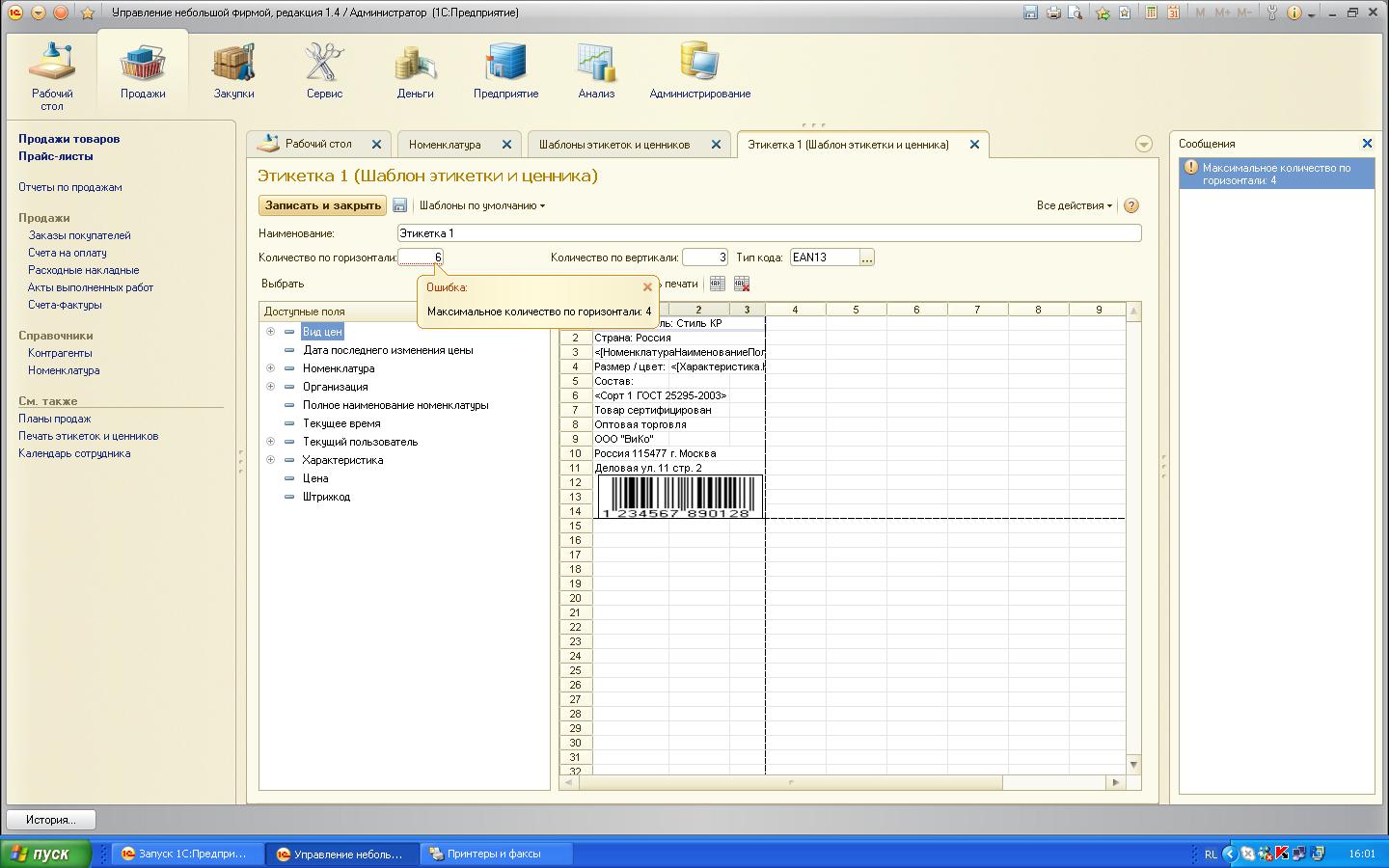Expand the Номенклатура tree node
1389x868 pixels.
[x=270, y=367]
